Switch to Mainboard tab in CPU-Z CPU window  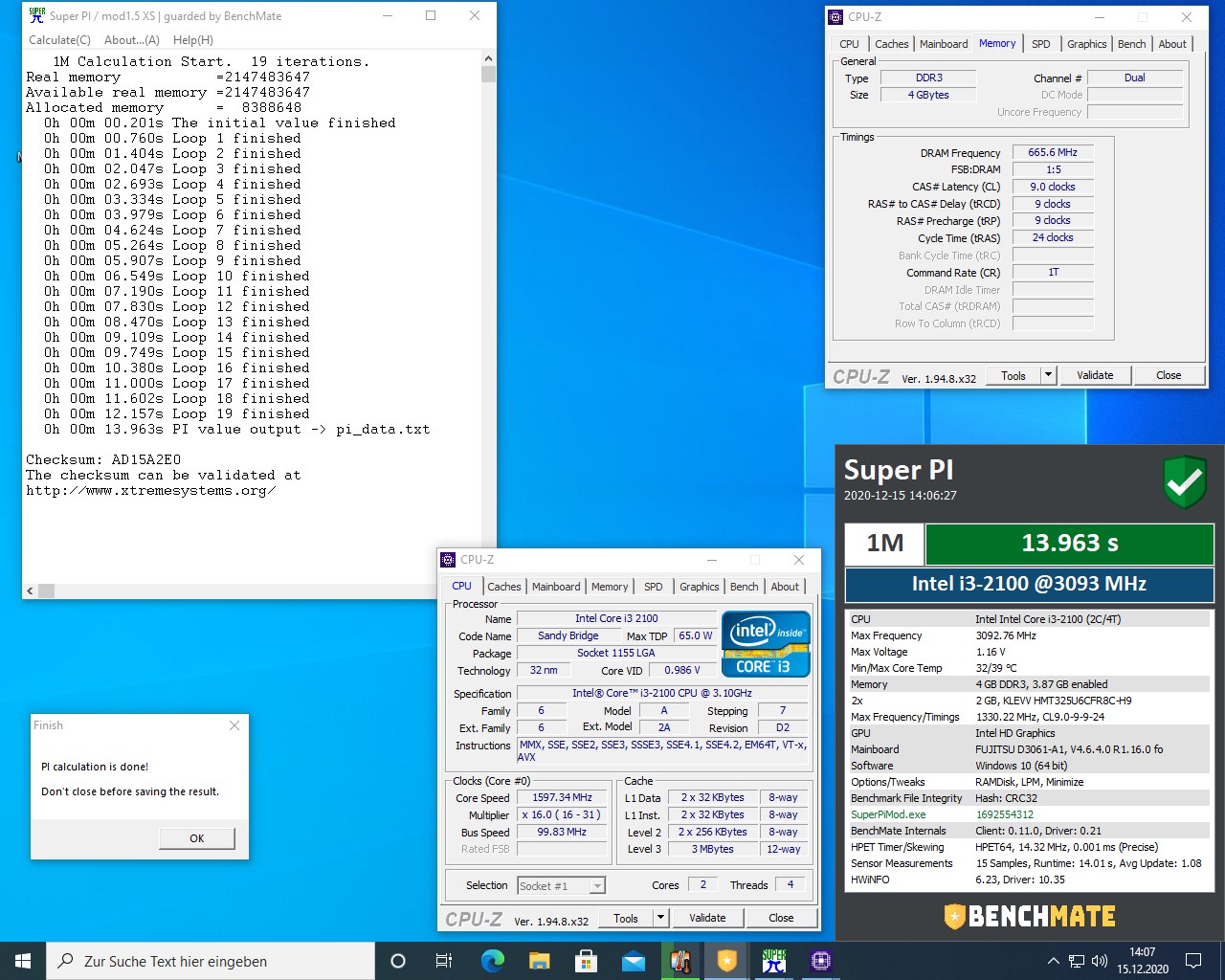point(556,587)
